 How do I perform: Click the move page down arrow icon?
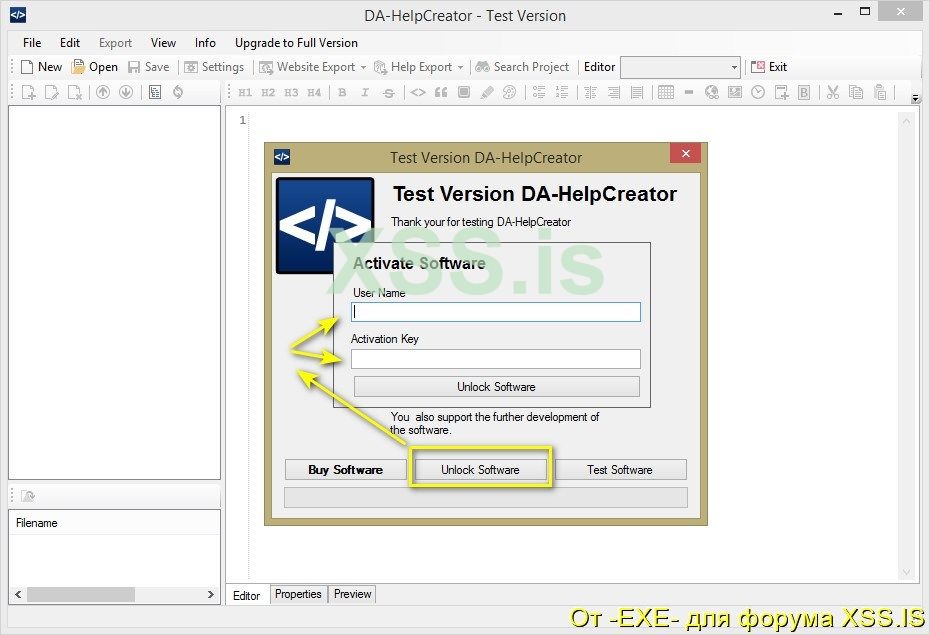126,92
